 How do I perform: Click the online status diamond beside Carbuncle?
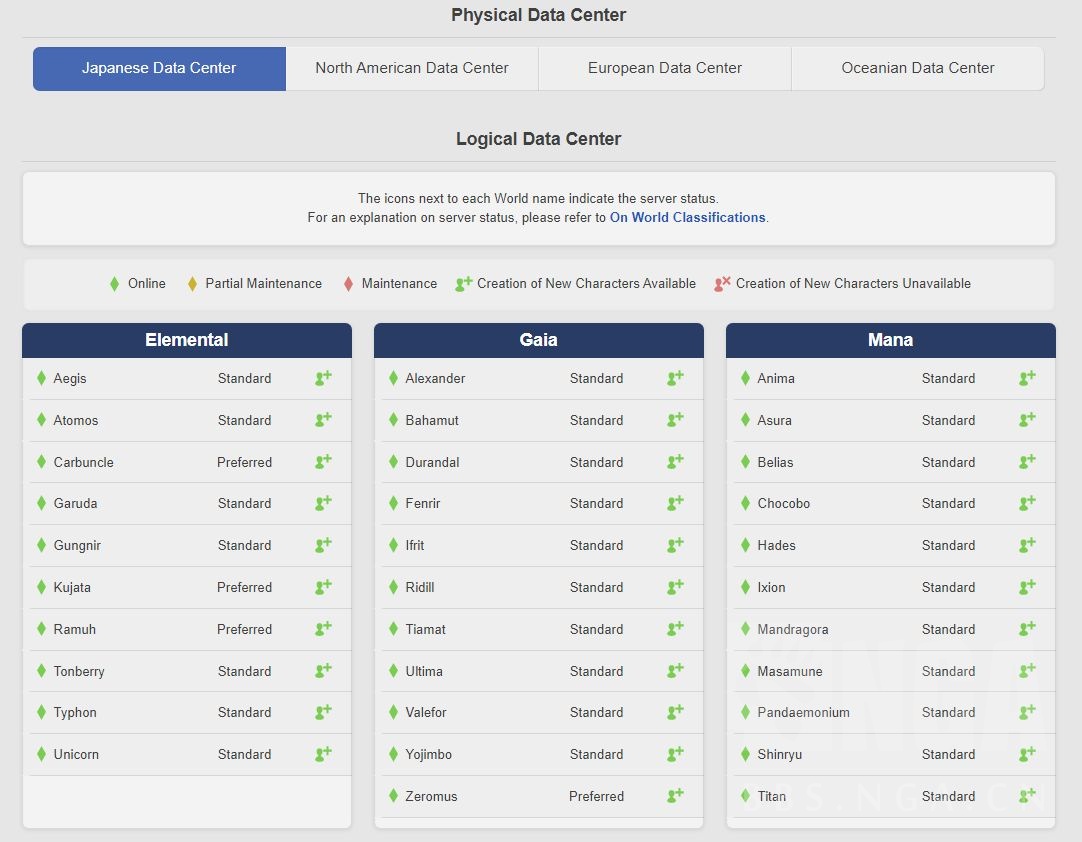click(41, 462)
